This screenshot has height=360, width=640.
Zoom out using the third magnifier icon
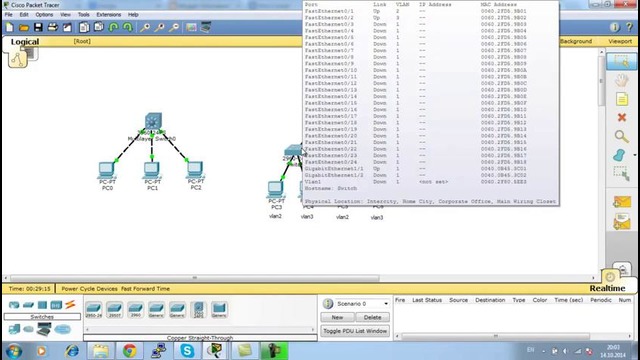click(174, 27)
